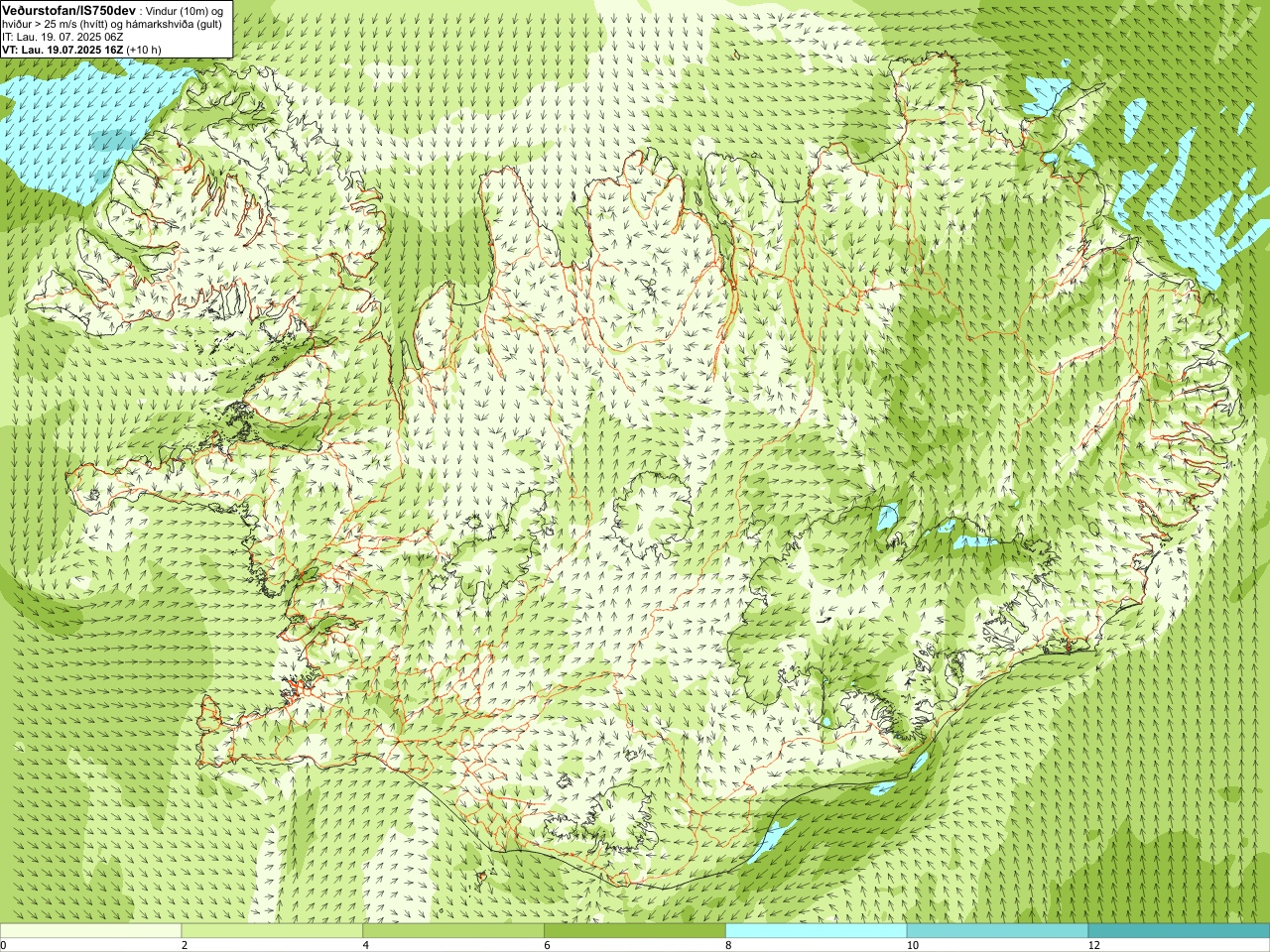Click the palest 0–2 legend color band
This screenshot has height=952, width=1270.
pos(90,931)
